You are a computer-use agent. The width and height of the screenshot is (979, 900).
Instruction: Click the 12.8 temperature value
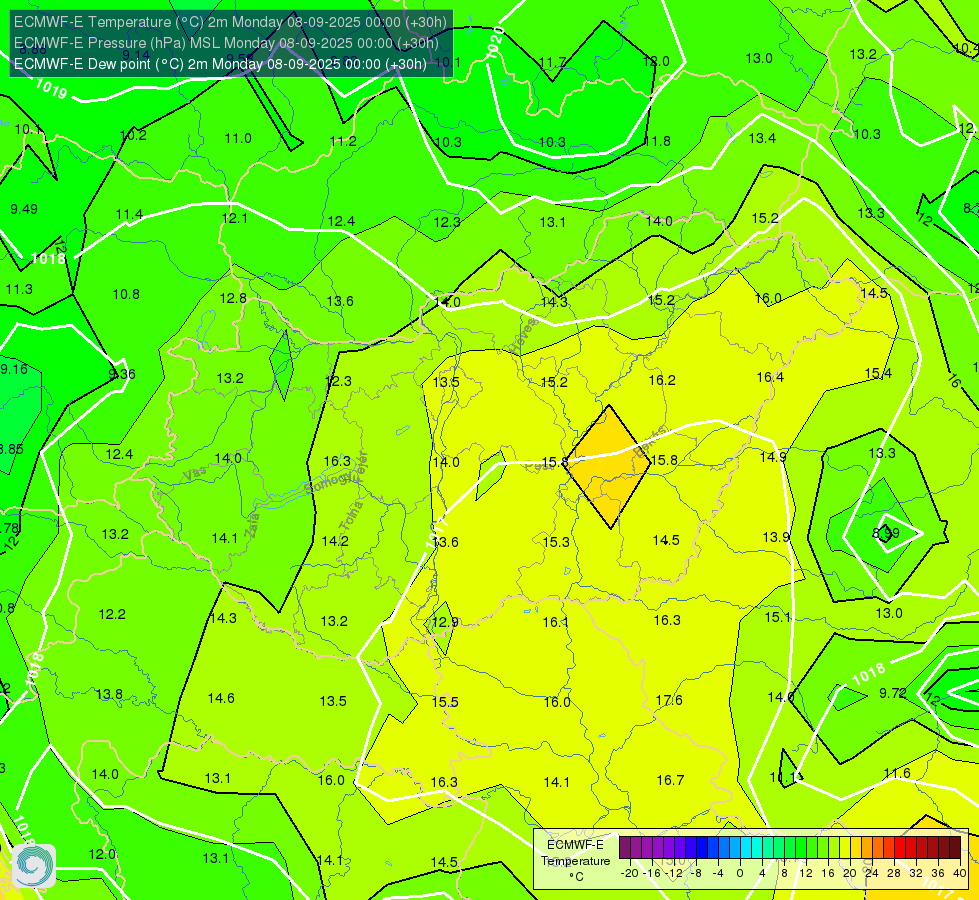click(x=233, y=298)
